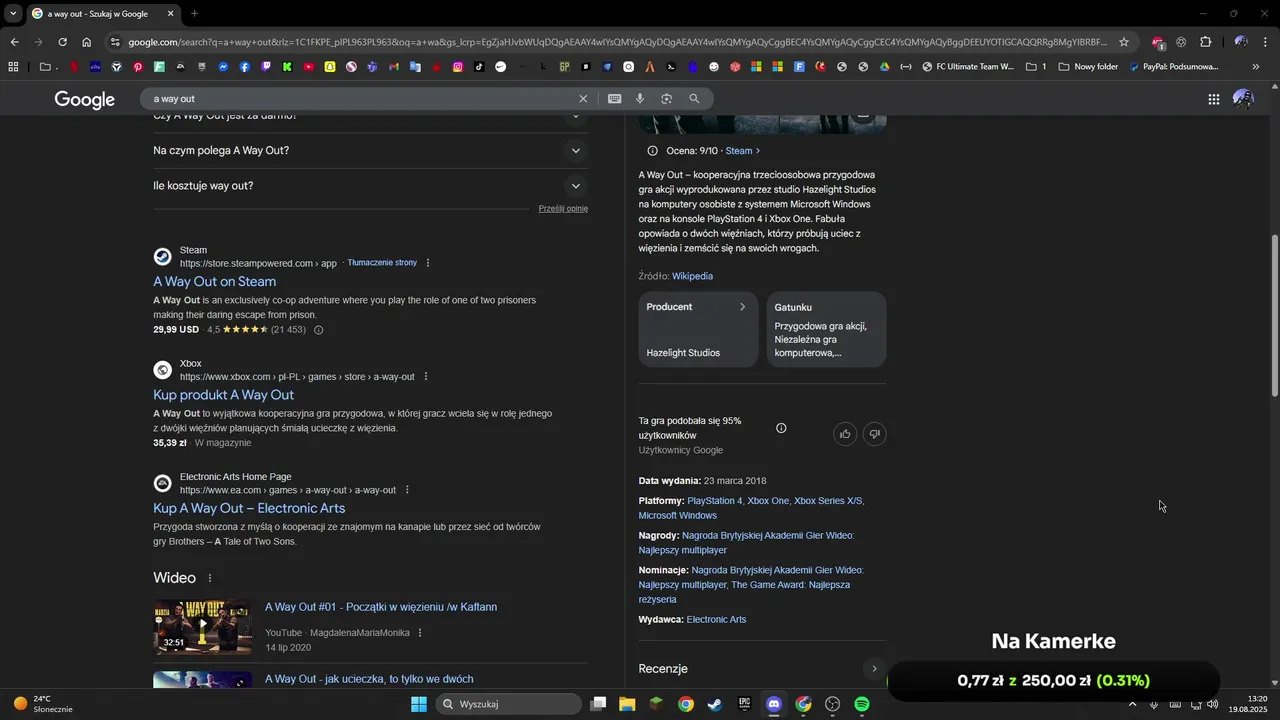This screenshot has width=1280, height=720.
Task: Open the Snapchat bookmark icon
Action: coord(330,67)
